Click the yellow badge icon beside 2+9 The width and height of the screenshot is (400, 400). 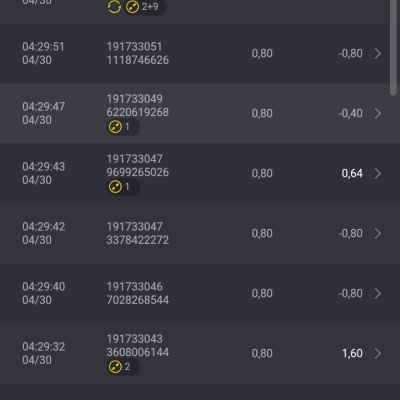pos(132,7)
